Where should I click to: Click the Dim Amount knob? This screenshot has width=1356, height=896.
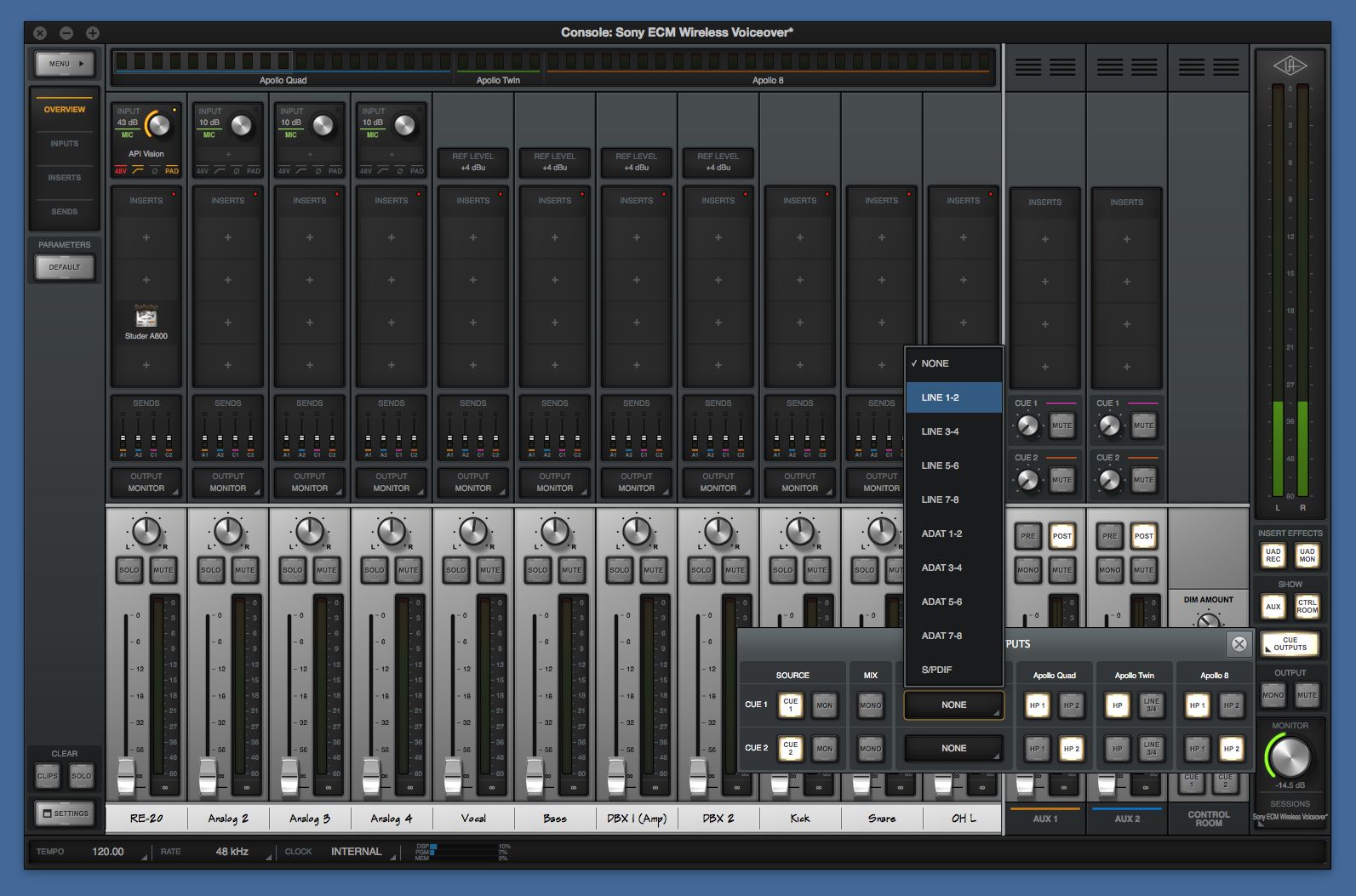tap(1209, 620)
